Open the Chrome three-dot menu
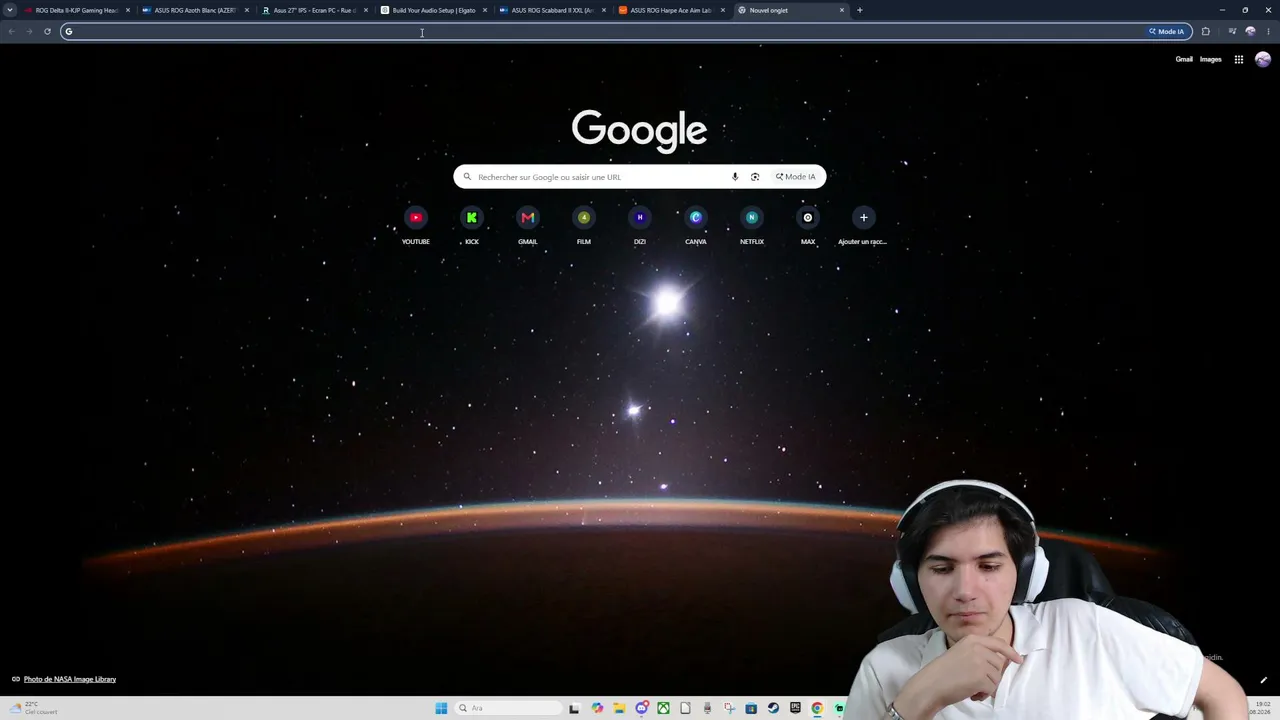The height and width of the screenshot is (720, 1280). (1268, 31)
